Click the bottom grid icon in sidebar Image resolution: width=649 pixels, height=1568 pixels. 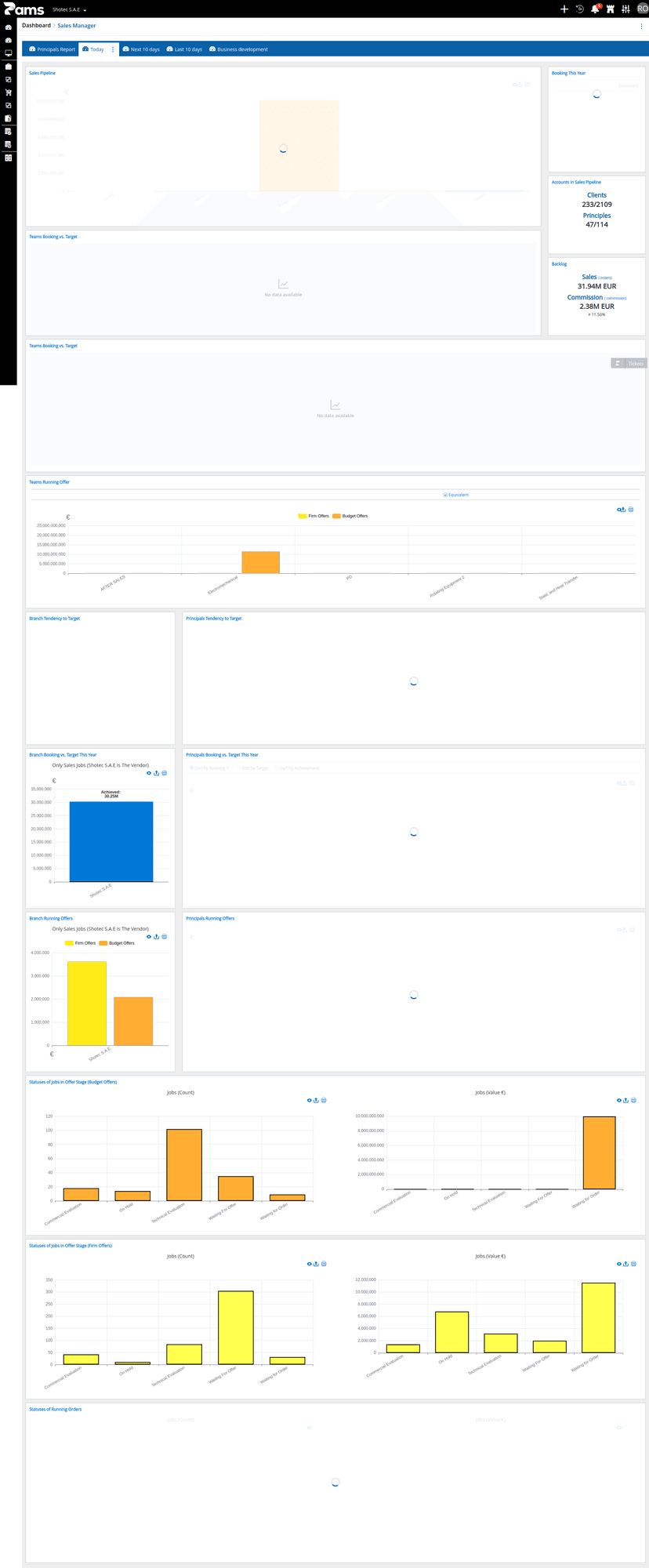9,158
